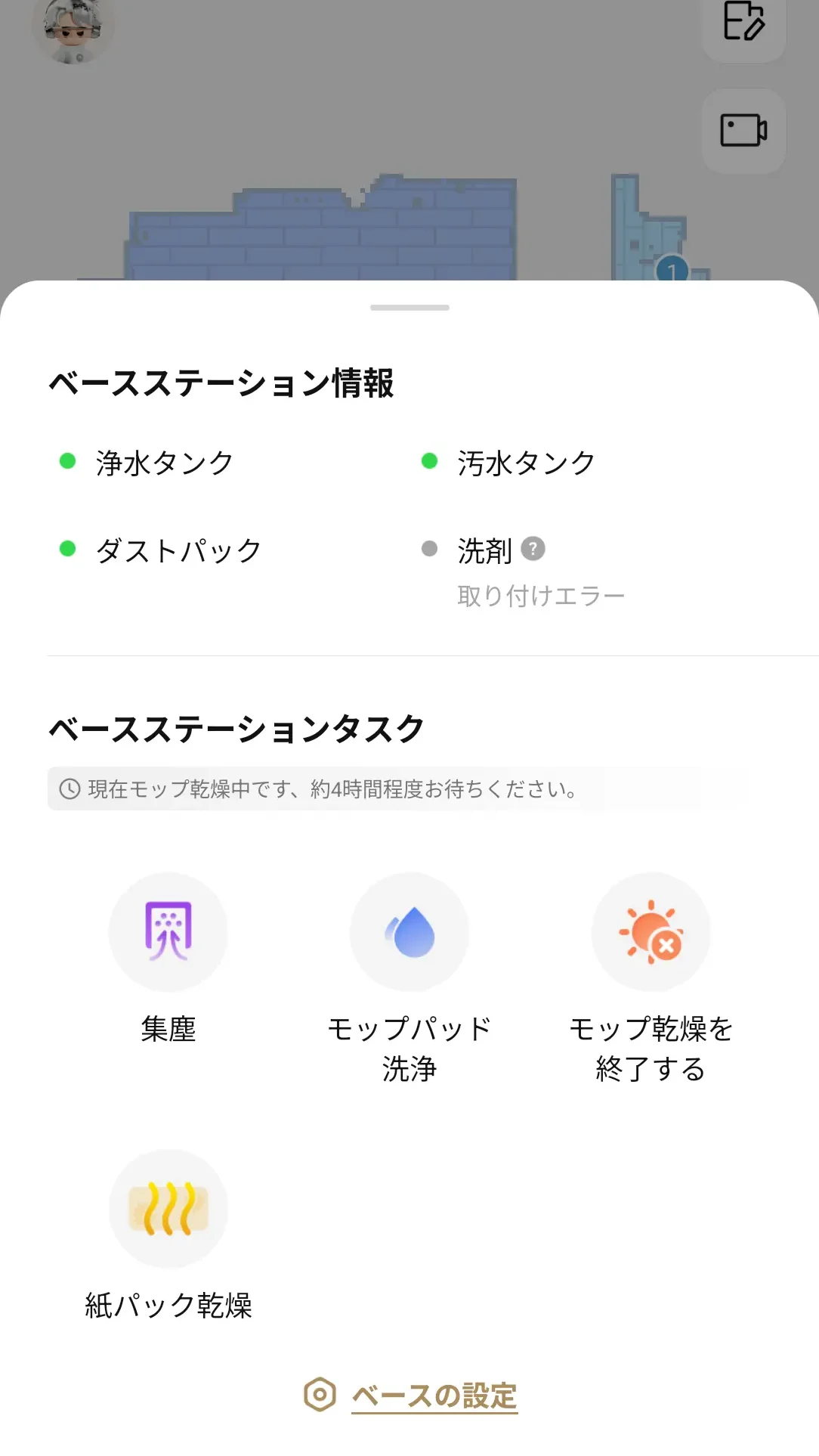The width and height of the screenshot is (819, 1456).
Task: Tap the モップパッド洗浄 text label
Action: [x=409, y=1049]
